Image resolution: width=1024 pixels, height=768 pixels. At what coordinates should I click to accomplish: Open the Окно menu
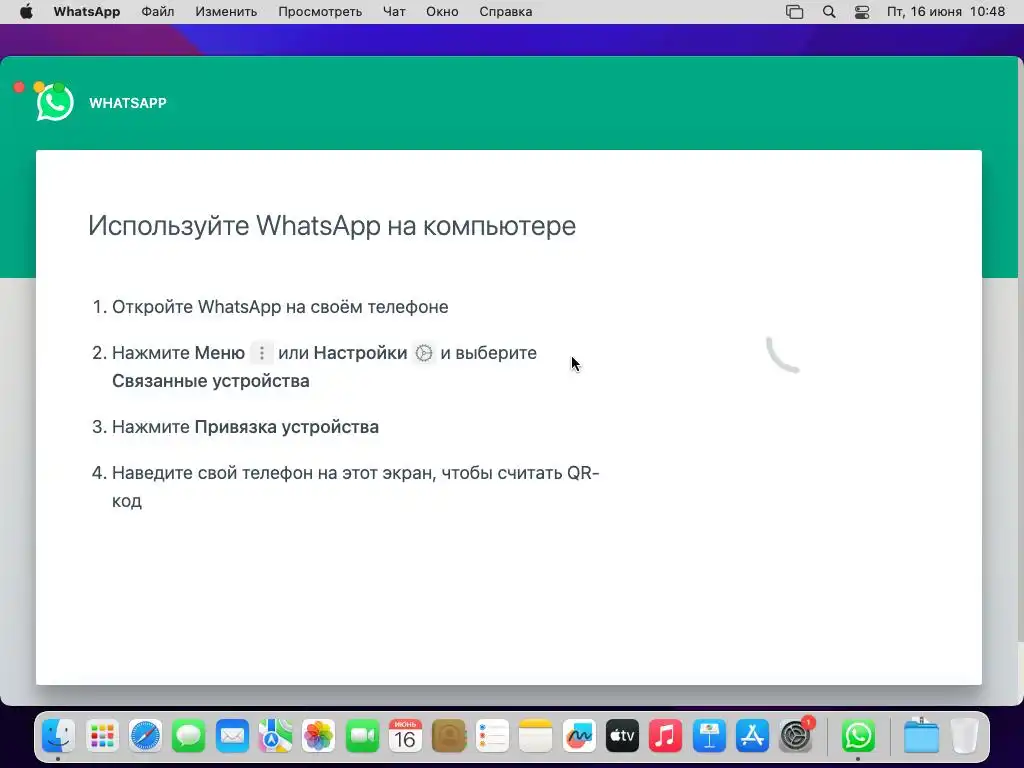click(x=442, y=12)
